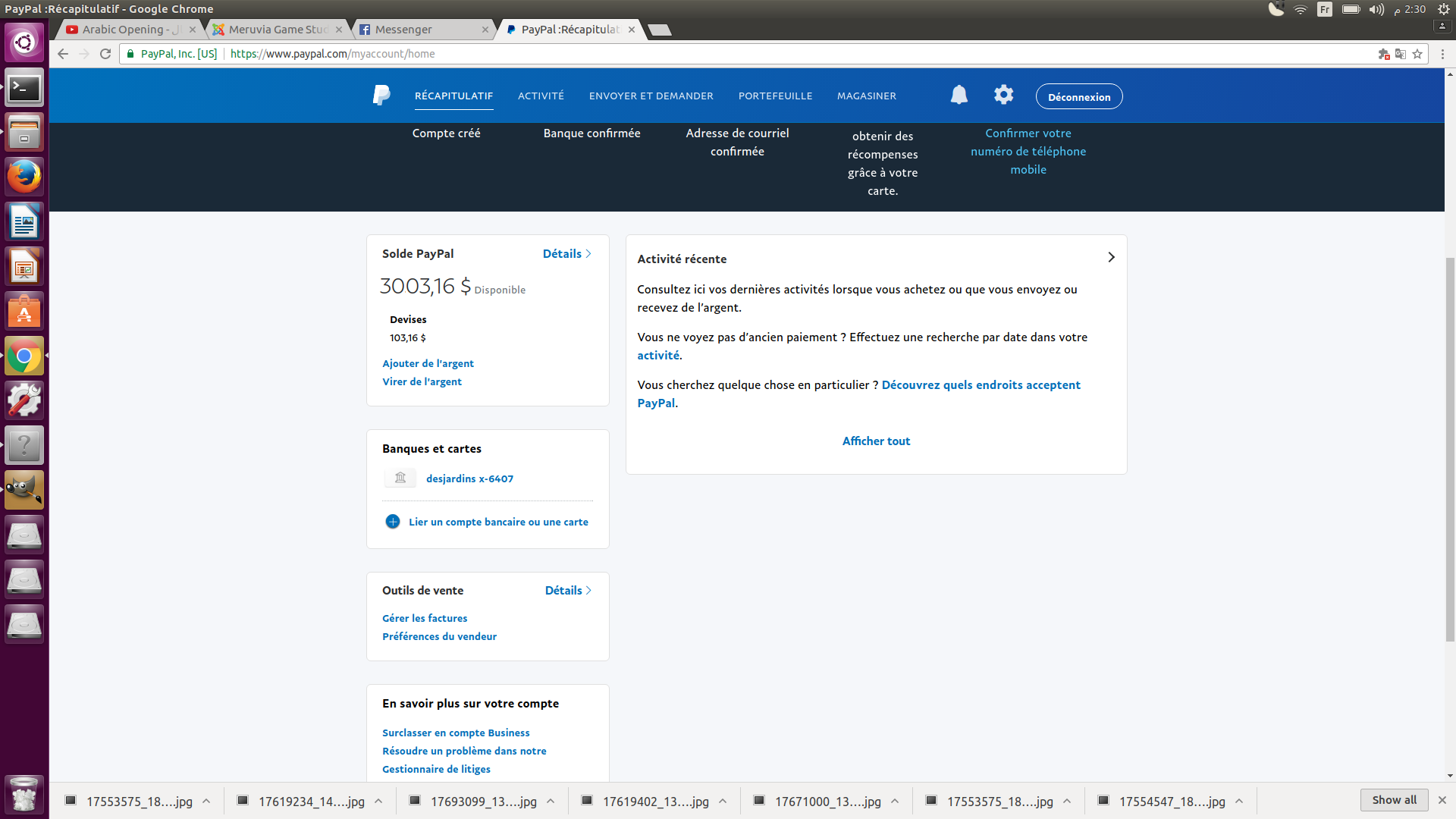This screenshot has width=1456, height=819.
Task: Open the GIMP launcher icon
Action: (x=24, y=490)
